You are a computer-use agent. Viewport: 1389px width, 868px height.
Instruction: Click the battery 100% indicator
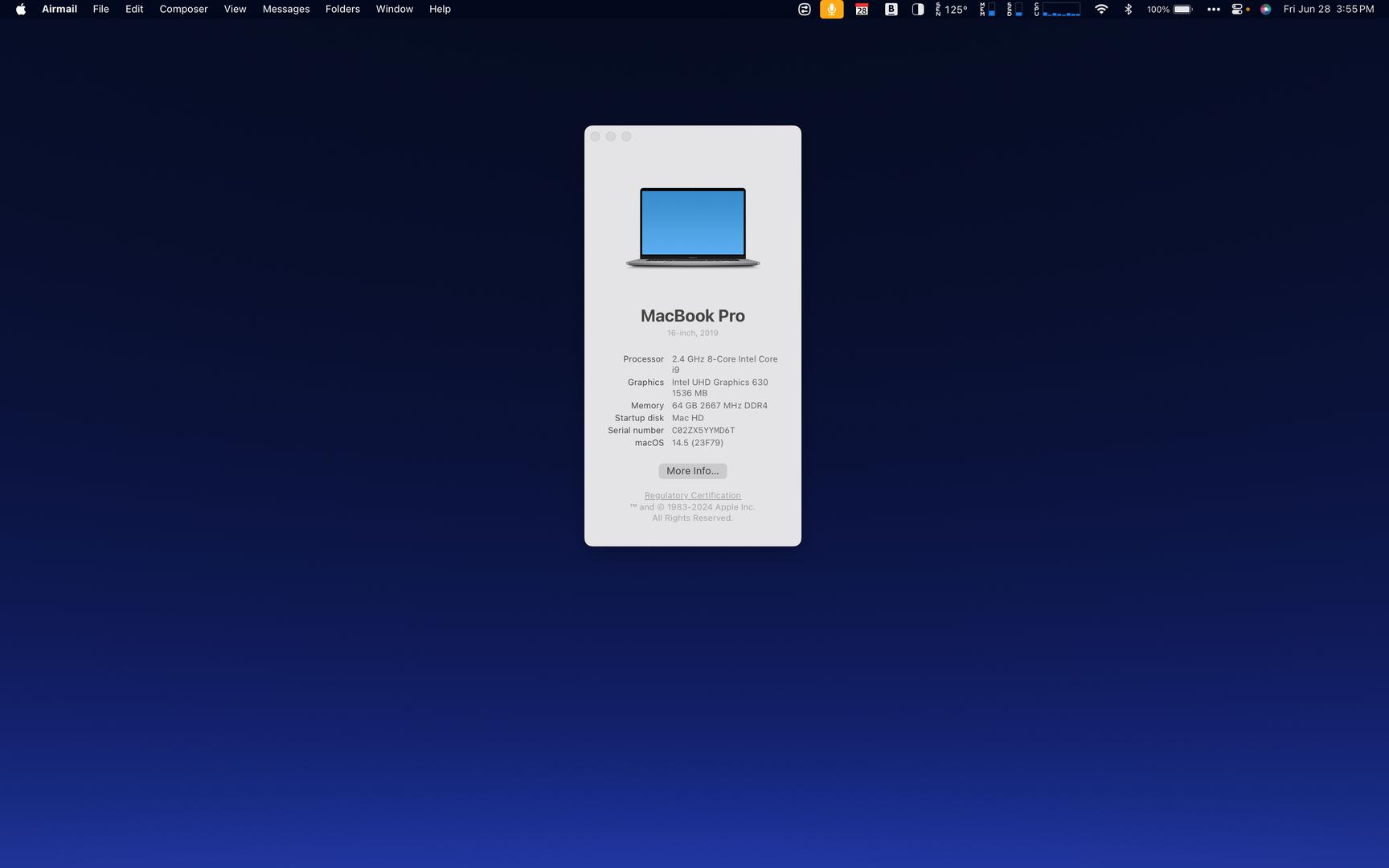click(x=1170, y=9)
